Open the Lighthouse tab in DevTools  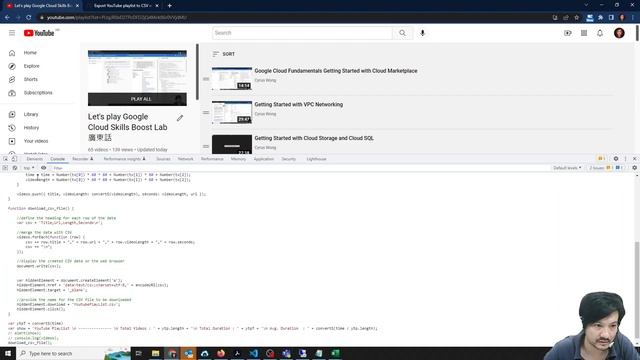pyautogui.click(x=316, y=159)
